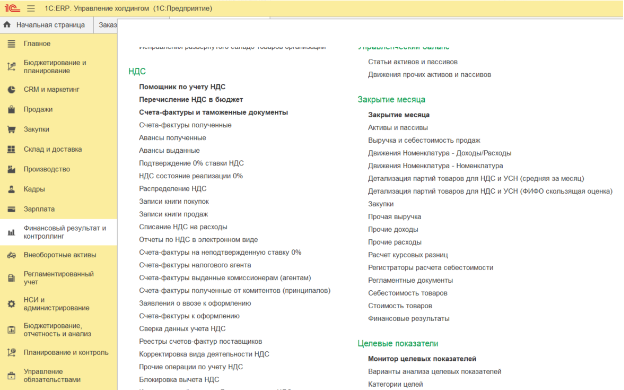
Task: Click the Кадры person icon
Action: click(x=12, y=189)
